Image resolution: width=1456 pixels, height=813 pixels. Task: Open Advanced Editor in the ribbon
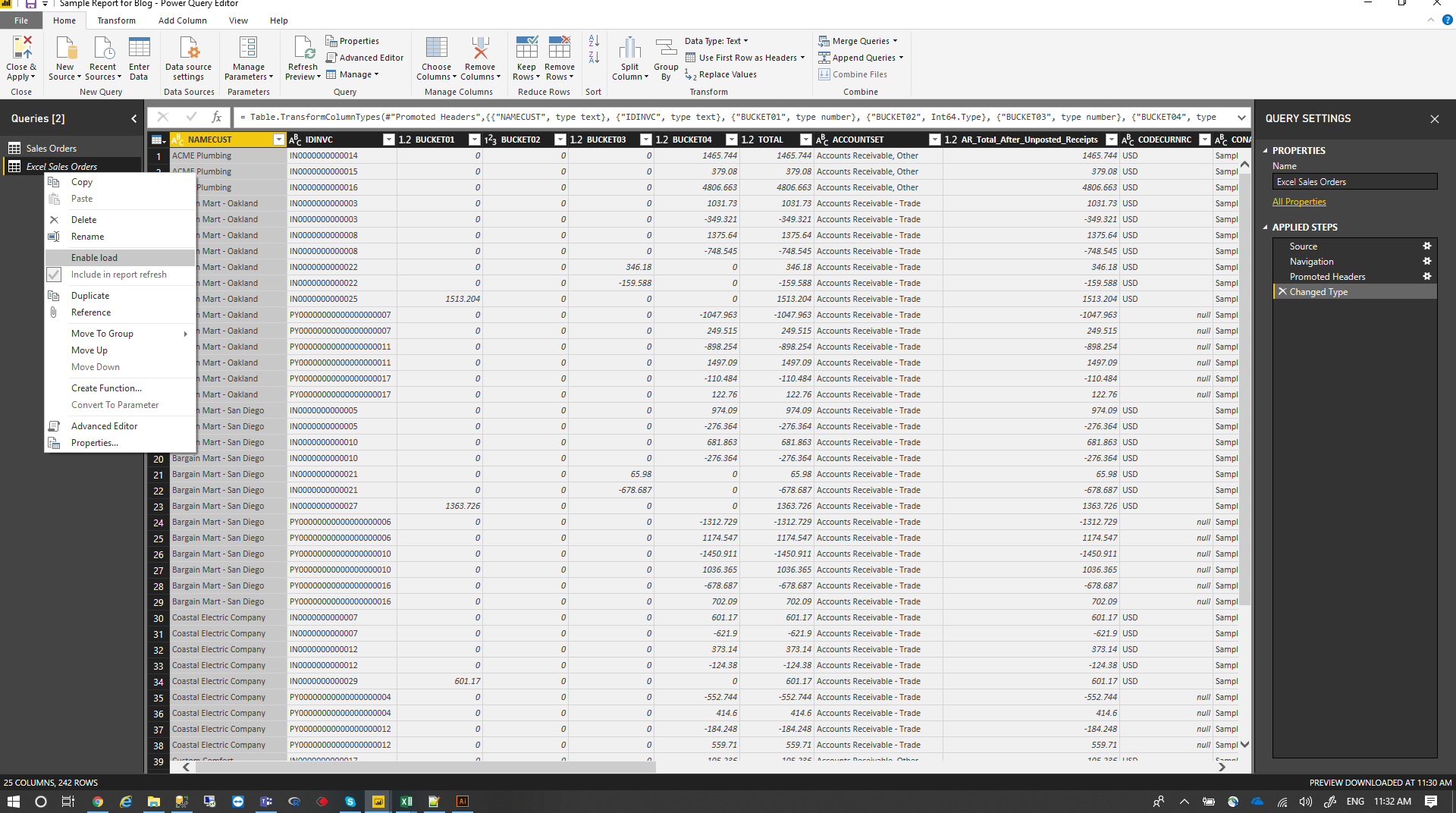coord(365,58)
